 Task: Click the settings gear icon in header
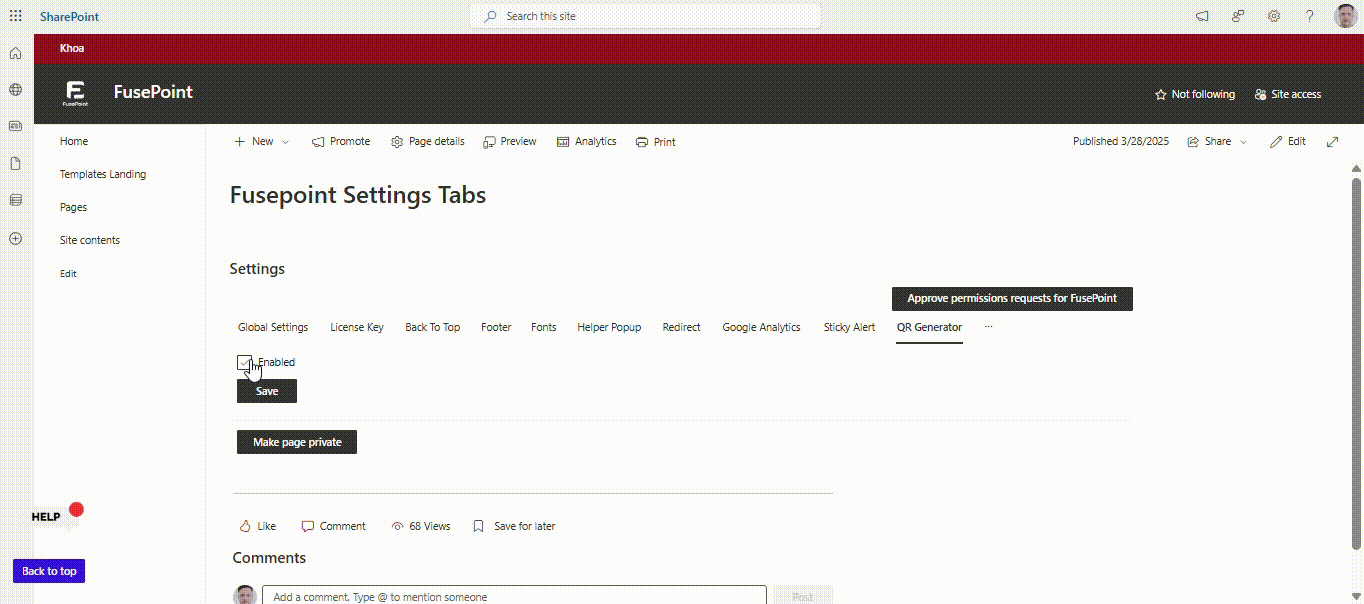tap(1274, 16)
